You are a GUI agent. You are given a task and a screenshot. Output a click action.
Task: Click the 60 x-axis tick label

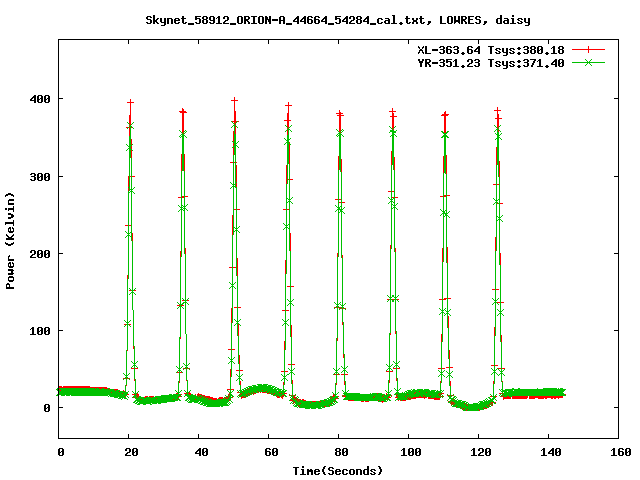(271, 452)
